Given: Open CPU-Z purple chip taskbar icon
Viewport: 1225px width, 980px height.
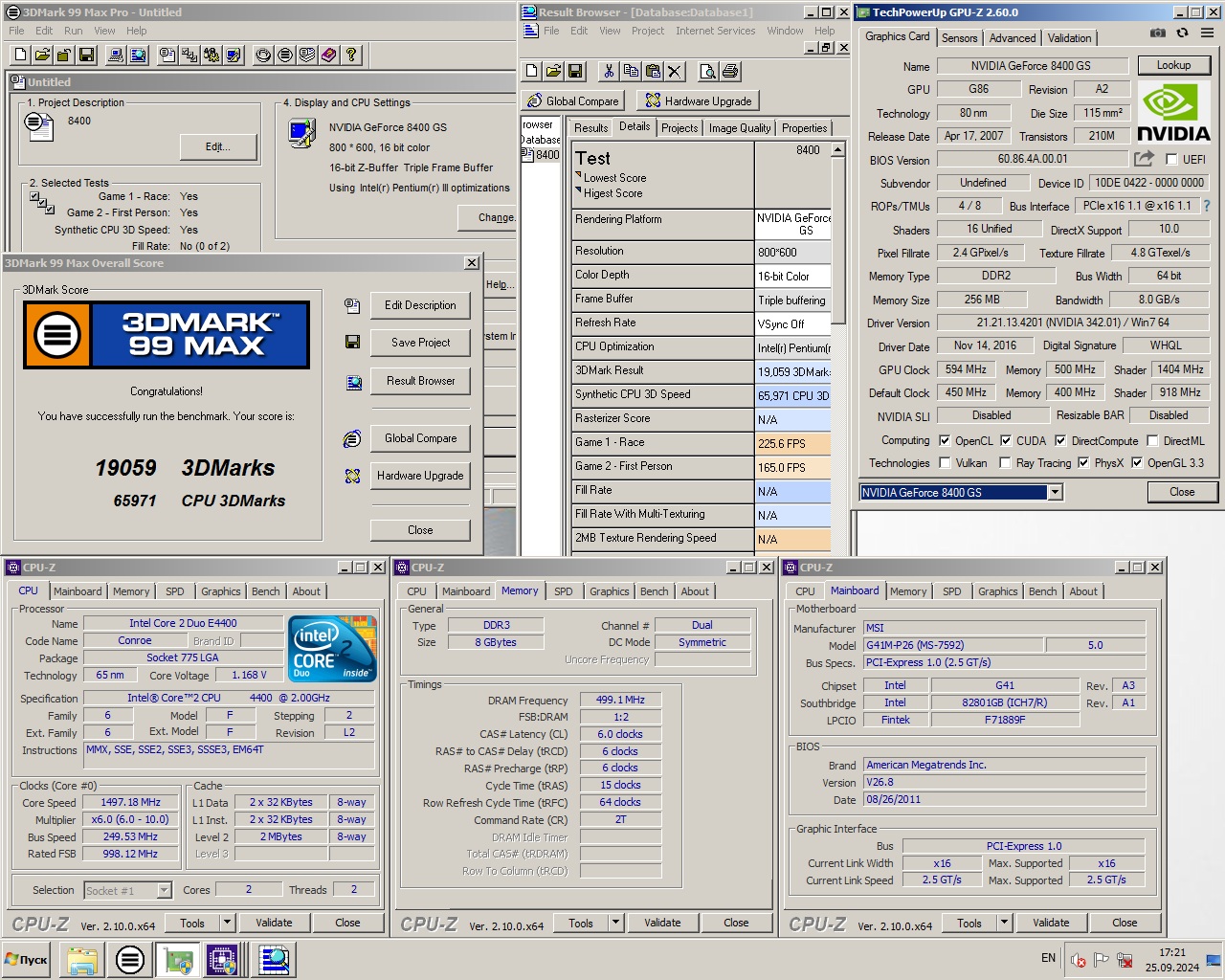Looking at the screenshot, I should point(222,960).
